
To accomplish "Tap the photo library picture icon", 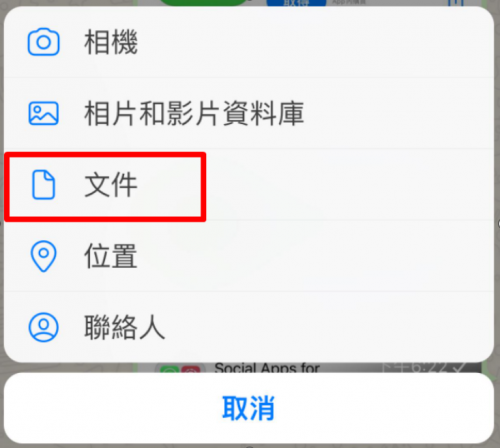I will click(44, 113).
